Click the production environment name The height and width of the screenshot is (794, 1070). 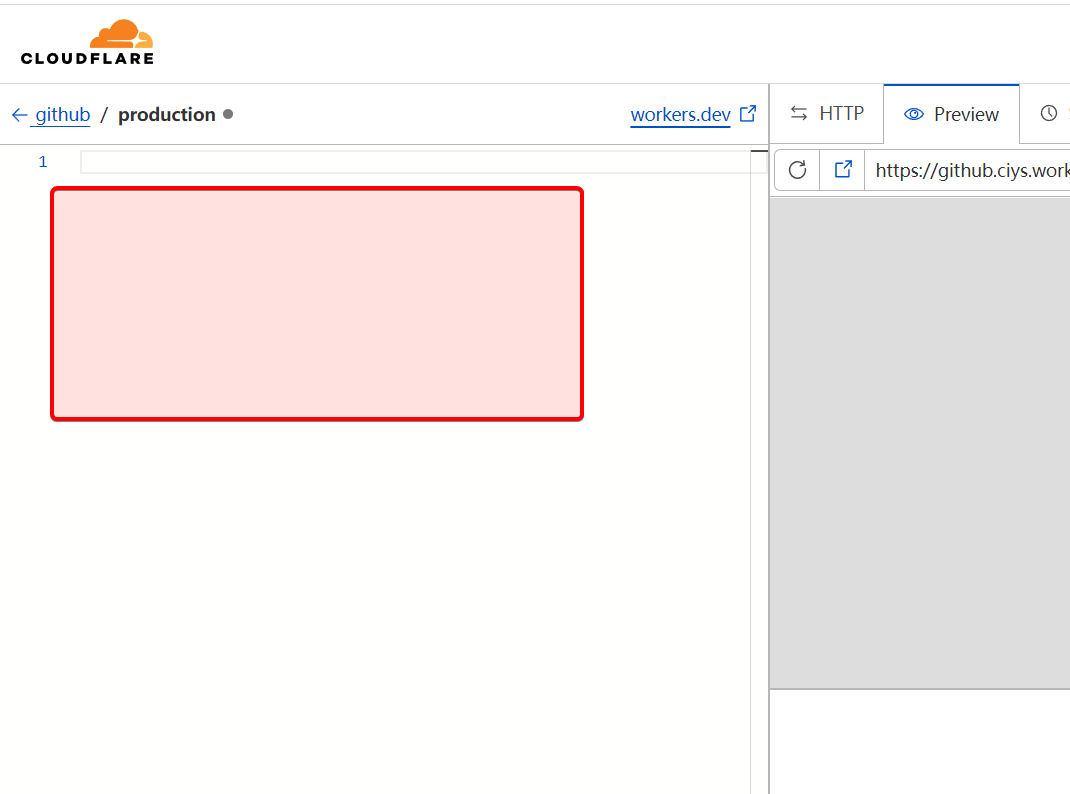click(x=167, y=115)
